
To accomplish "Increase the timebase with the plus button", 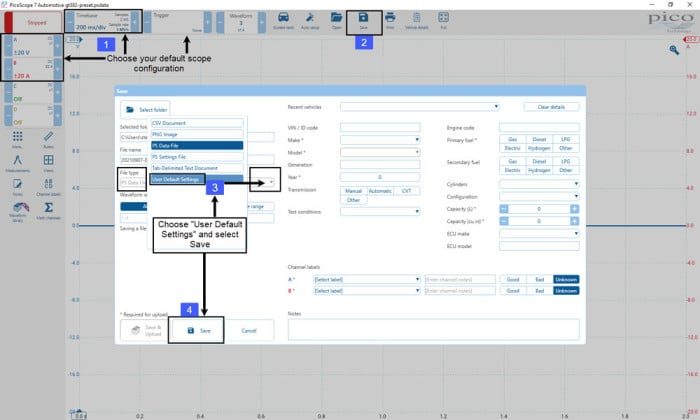I will (x=135, y=21).
